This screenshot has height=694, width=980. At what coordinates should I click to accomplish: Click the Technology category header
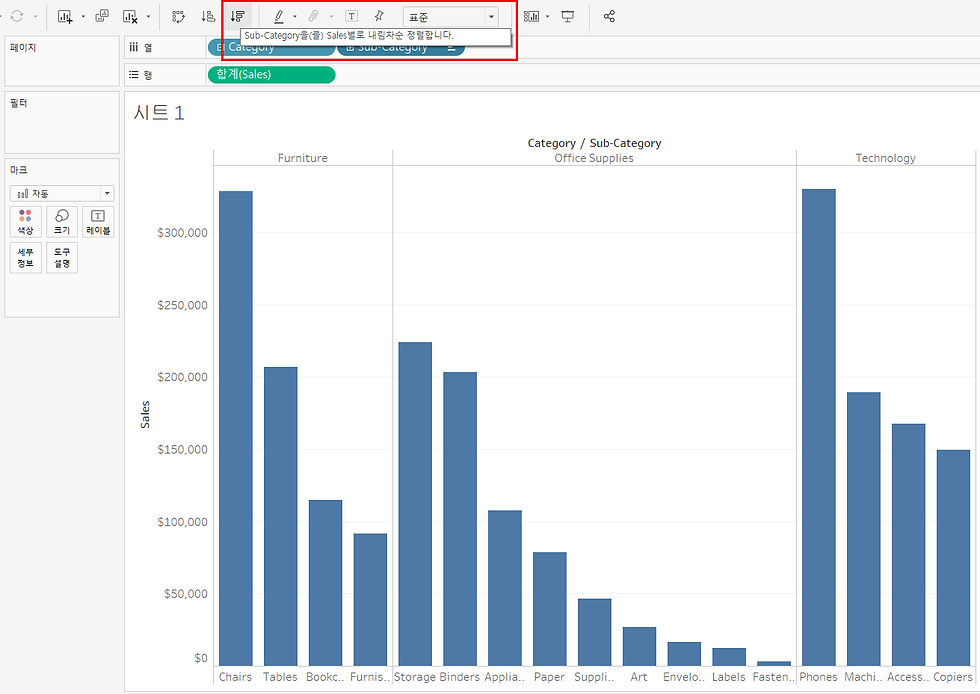(x=886, y=158)
